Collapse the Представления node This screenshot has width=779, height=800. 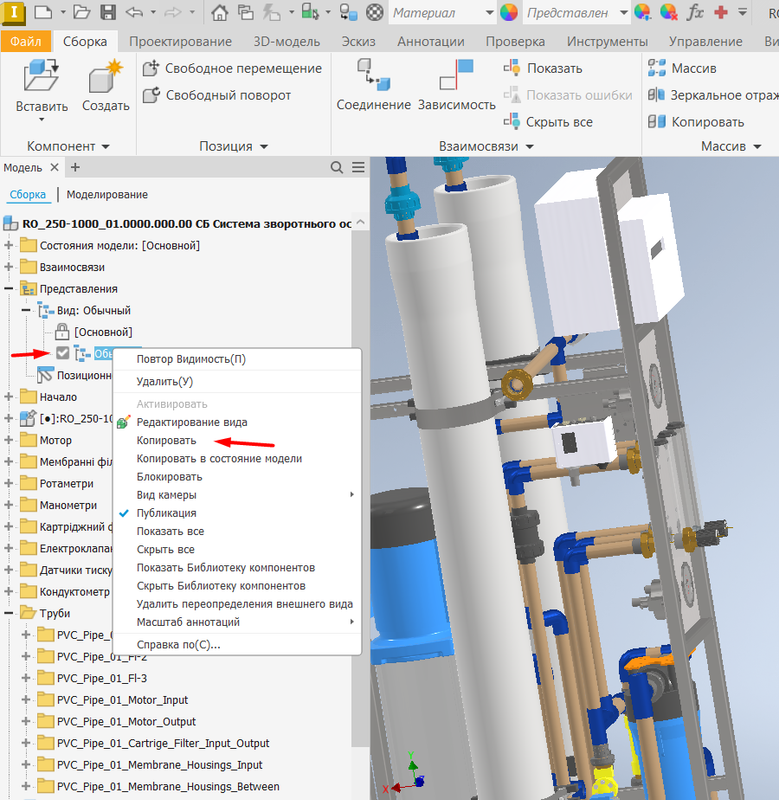pos(8,289)
